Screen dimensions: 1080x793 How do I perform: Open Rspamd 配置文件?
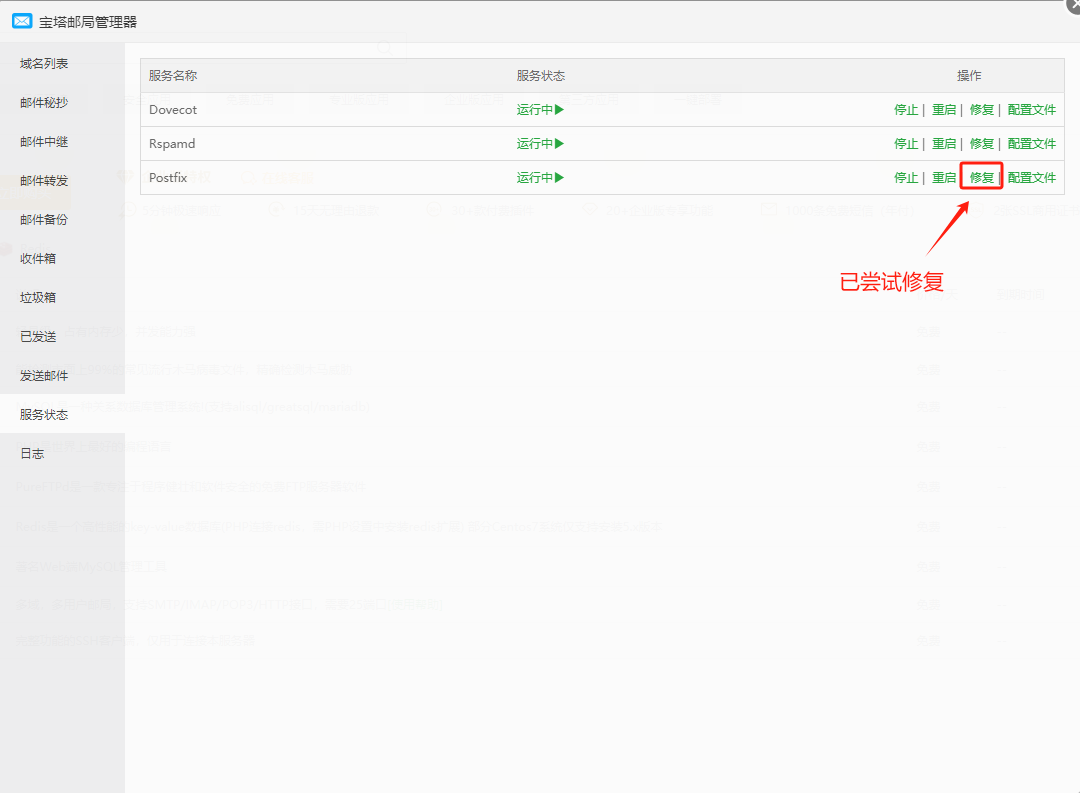(1032, 143)
